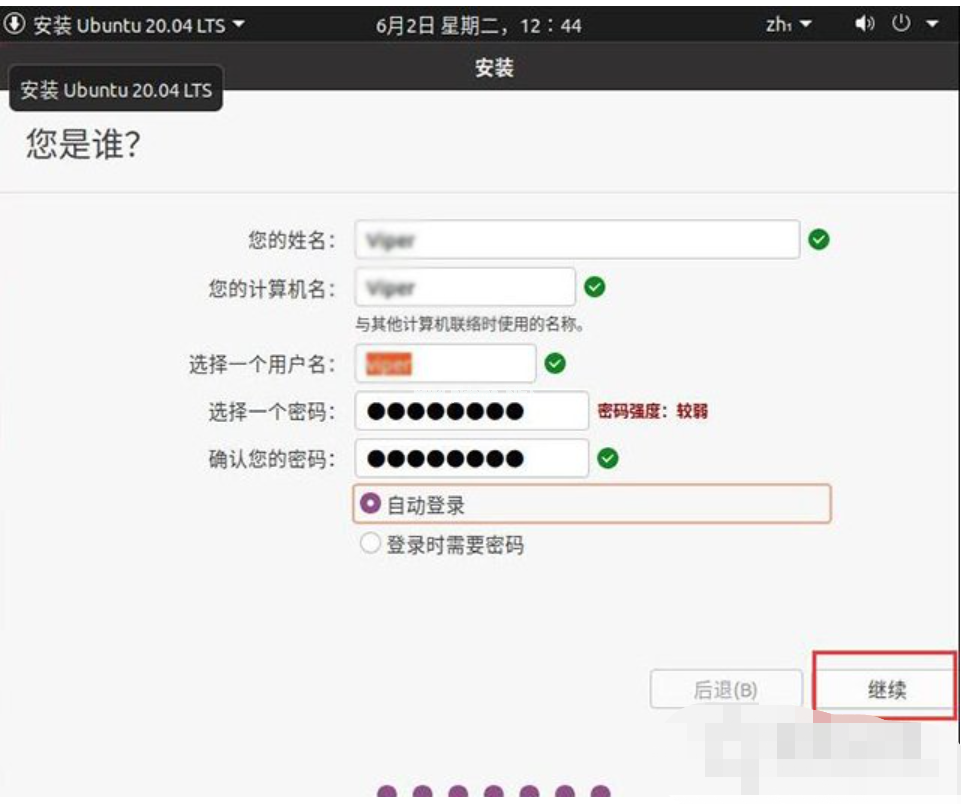
Task: Click the green checkmark beside 确认您的密码 field
Action: pyautogui.click(x=607, y=459)
